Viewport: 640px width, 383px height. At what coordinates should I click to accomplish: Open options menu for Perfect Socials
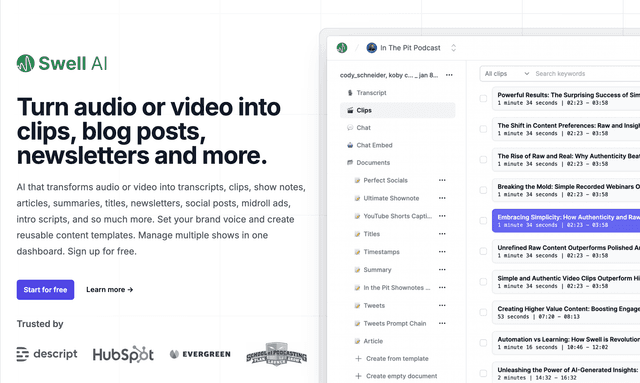coord(442,180)
